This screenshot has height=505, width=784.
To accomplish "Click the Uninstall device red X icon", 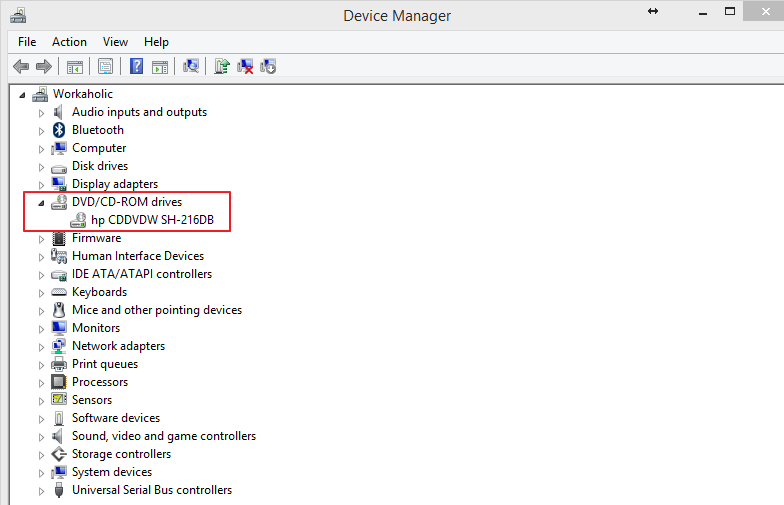I will (245, 66).
